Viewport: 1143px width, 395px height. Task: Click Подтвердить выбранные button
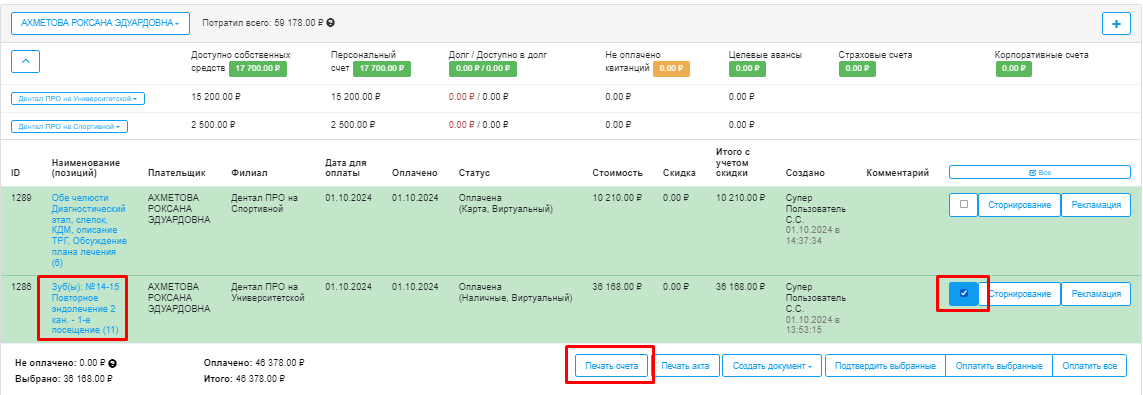(885, 366)
